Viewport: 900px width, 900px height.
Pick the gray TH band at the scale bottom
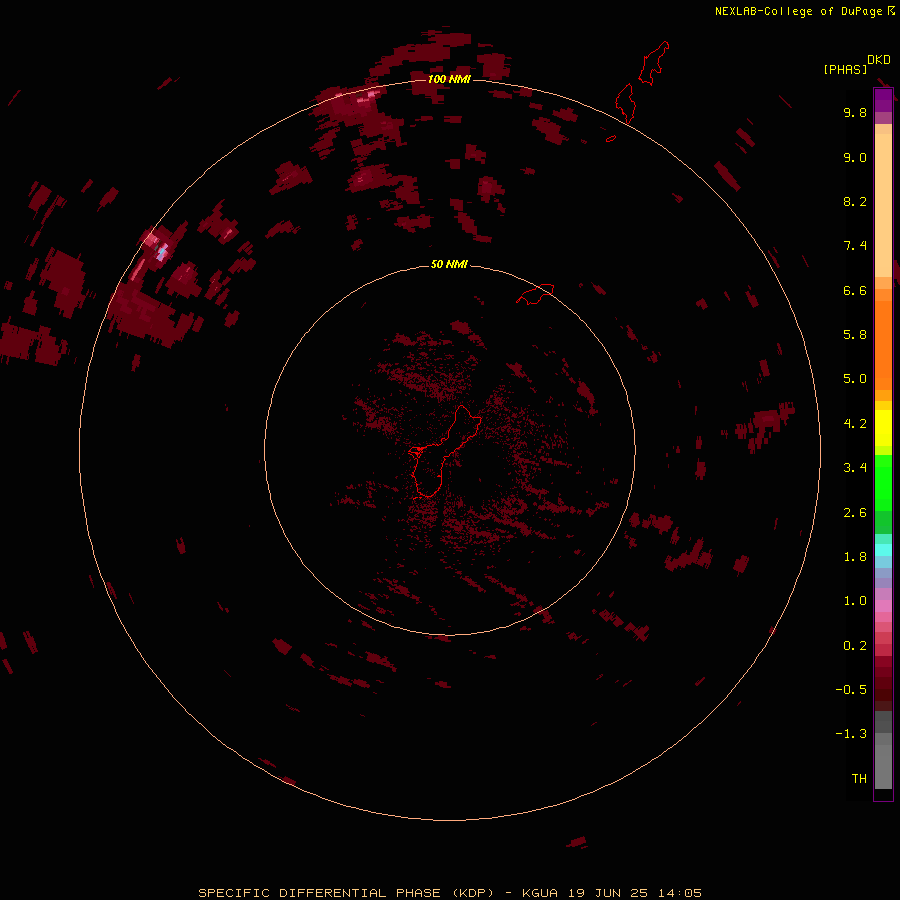click(x=883, y=766)
